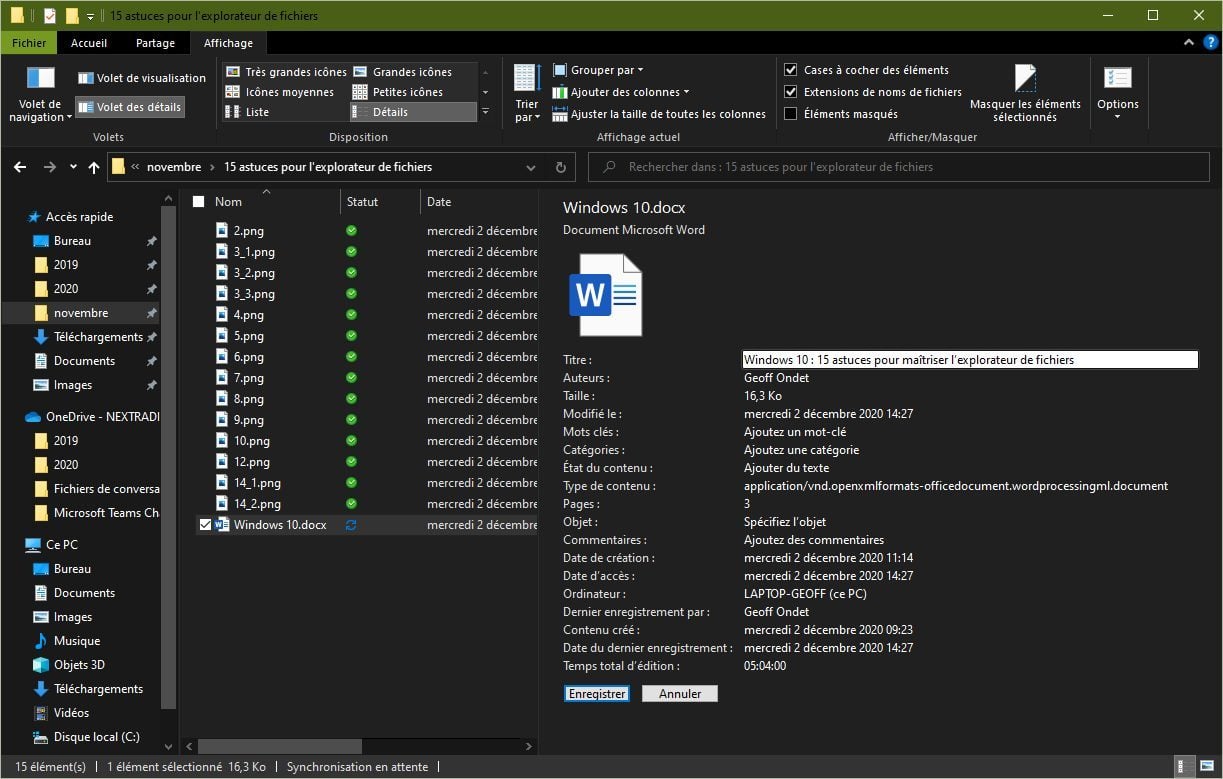1223x779 pixels.
Task: Open Ce PC in the navigation pane
Action: (51, 545)
